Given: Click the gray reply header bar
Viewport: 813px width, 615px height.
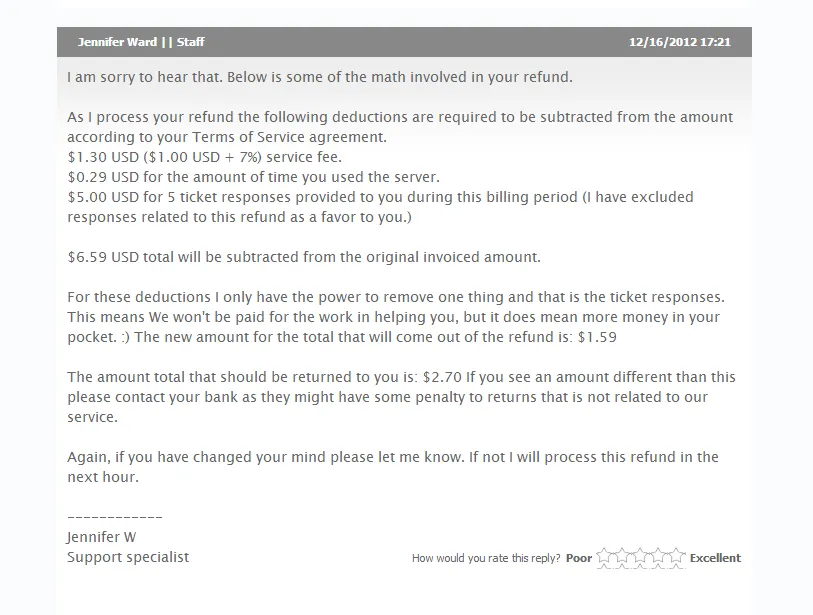Looking at the screenshot, I should coord(404,42).
